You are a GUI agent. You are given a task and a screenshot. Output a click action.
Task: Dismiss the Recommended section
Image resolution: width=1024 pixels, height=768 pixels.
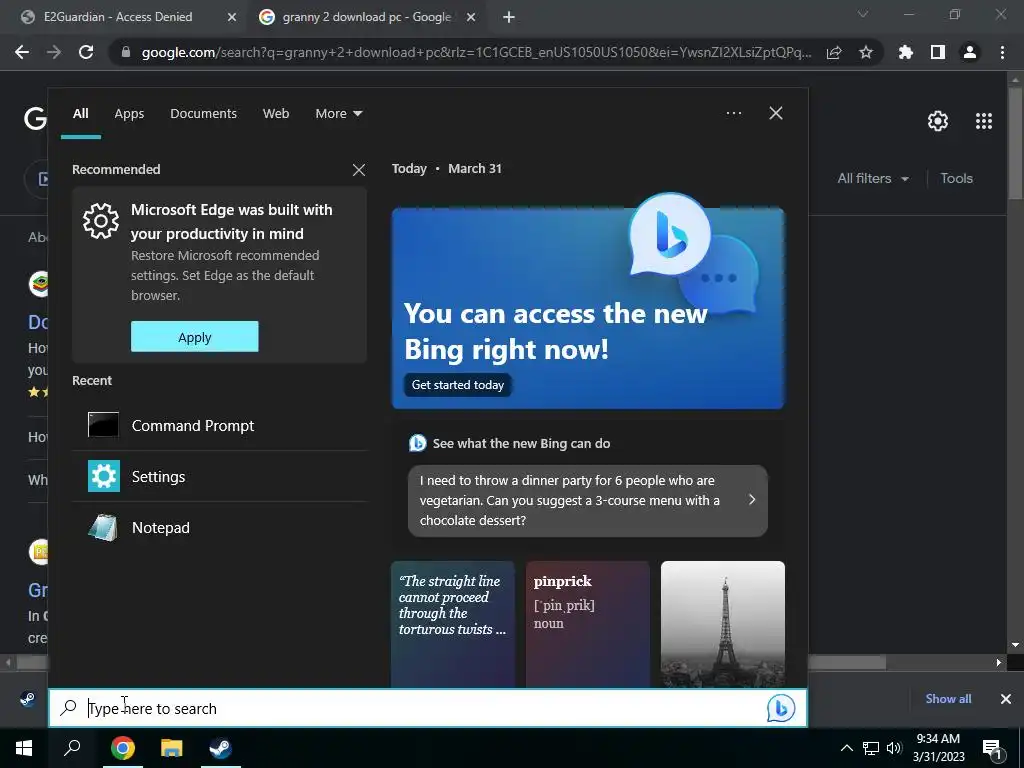click(359, 170)
